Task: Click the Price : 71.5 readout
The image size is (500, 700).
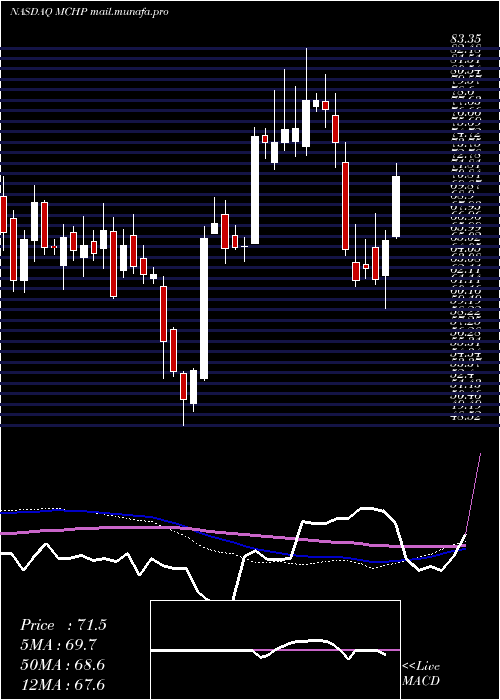Action: click(63, 625)
